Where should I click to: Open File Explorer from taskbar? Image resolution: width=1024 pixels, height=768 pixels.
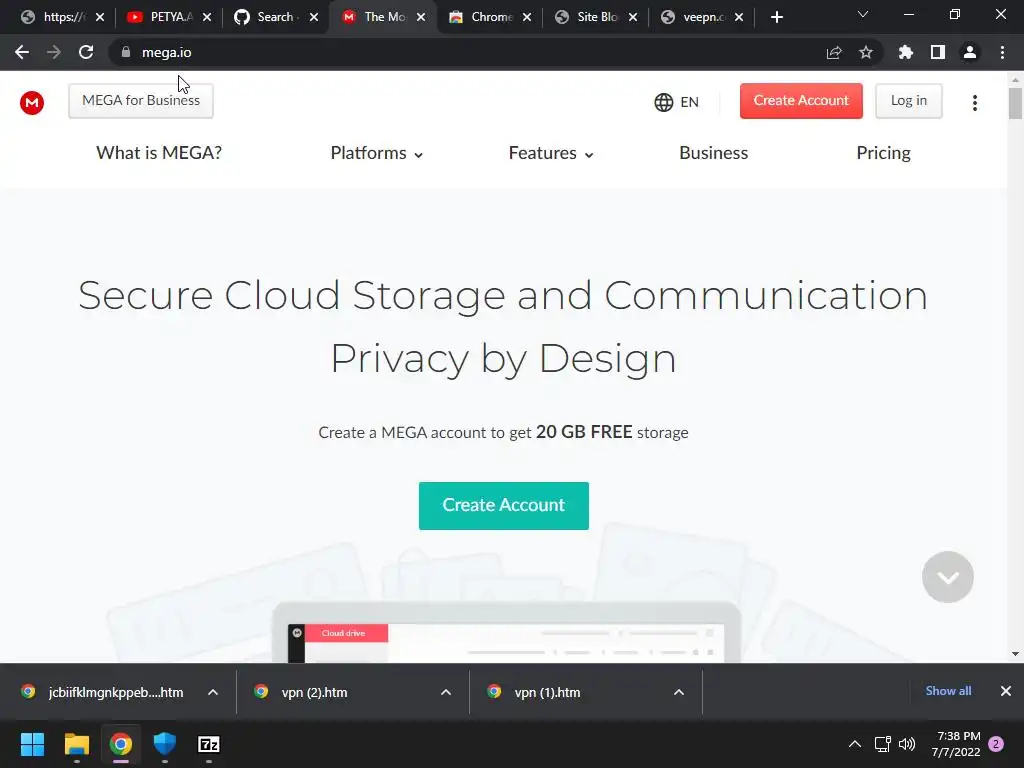(76, 744)
